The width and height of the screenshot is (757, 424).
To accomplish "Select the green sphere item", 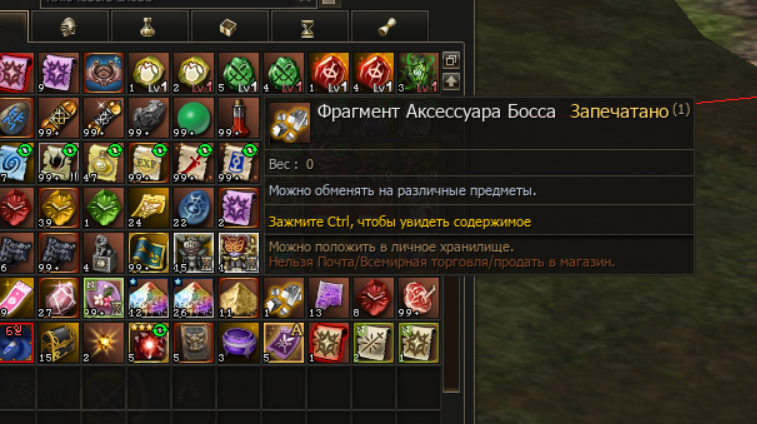I will click(x=193, y=117).
